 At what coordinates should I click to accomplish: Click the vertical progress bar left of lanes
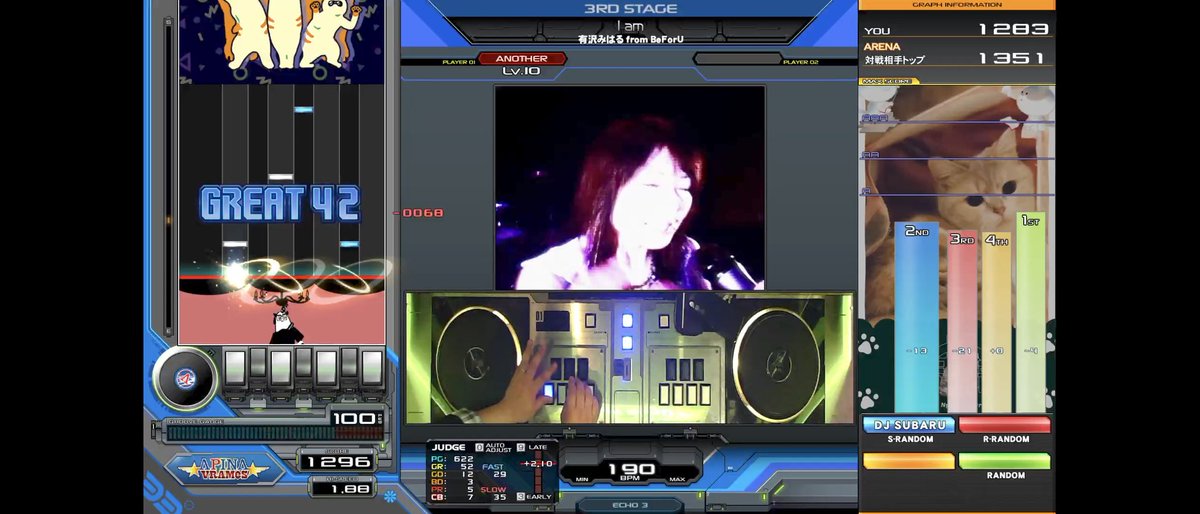point(168,178)
